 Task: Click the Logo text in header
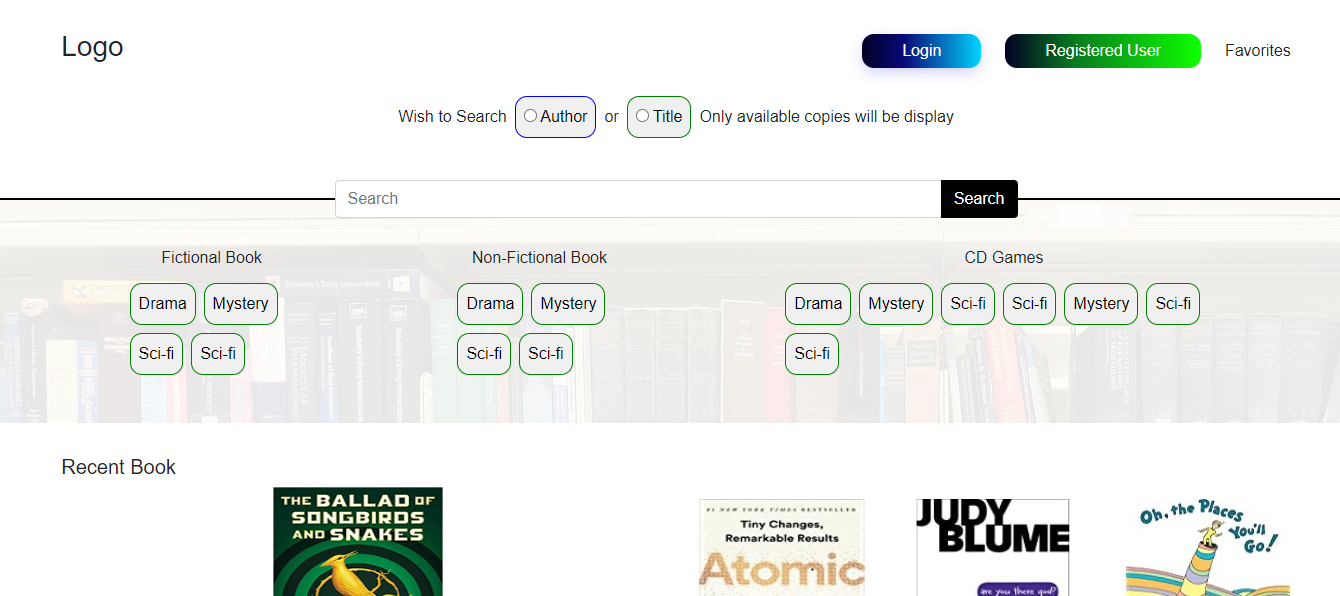coord(92,47)
